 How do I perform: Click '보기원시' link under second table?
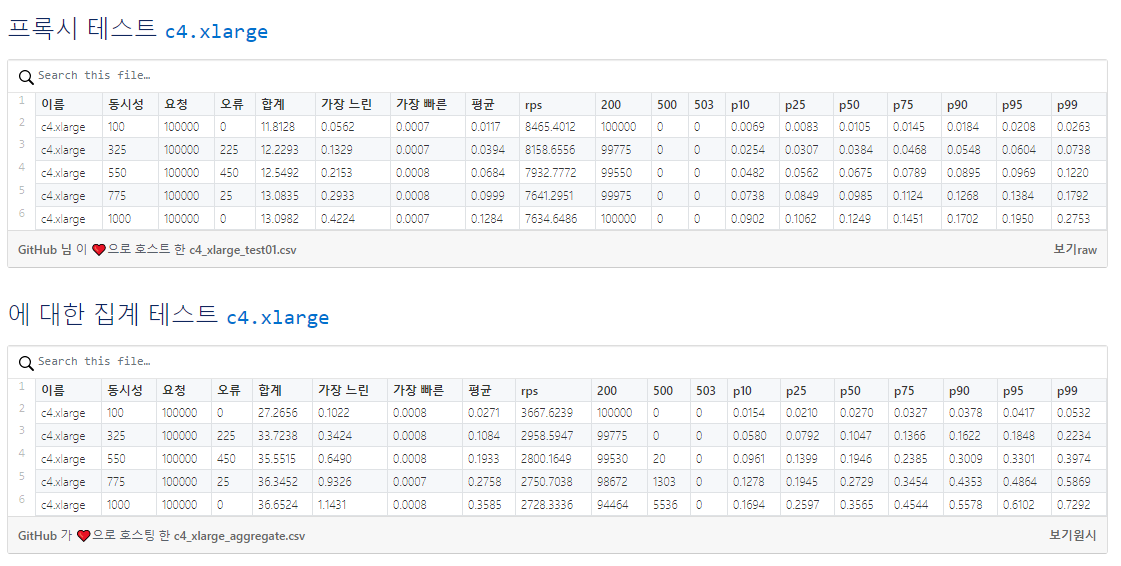point(1072,535)
